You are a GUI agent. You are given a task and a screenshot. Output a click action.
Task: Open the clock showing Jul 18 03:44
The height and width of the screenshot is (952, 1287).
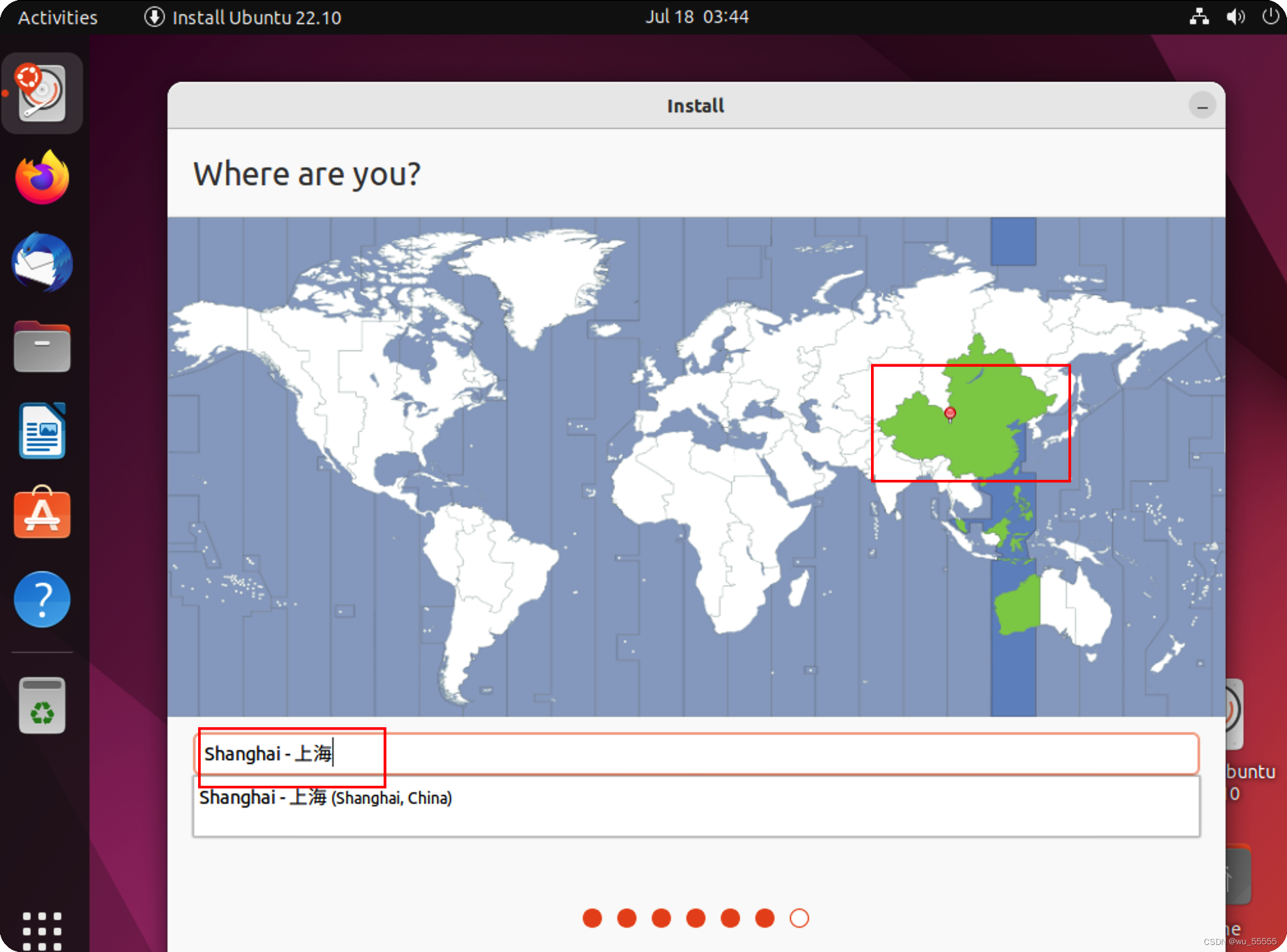tap(697, 17)
